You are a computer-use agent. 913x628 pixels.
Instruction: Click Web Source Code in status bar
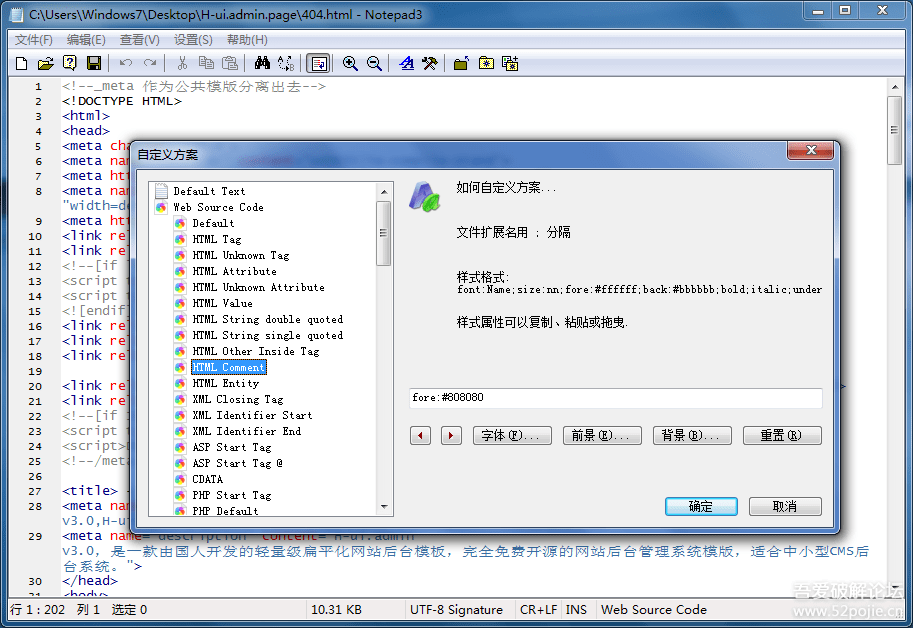click(x=653, y=609)
